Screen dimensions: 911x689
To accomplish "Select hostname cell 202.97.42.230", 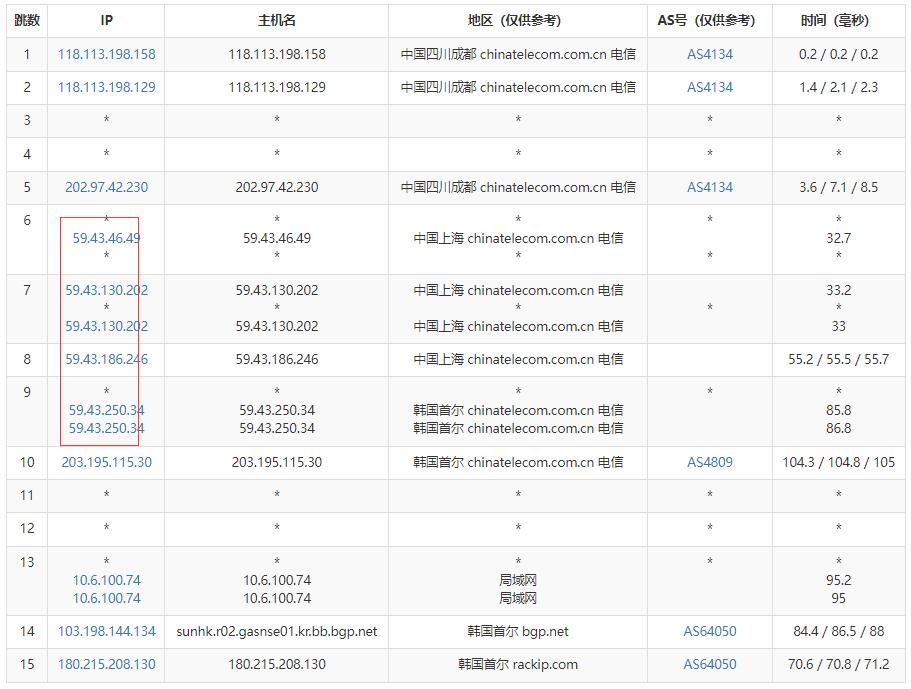I will [x=277, y=187].
